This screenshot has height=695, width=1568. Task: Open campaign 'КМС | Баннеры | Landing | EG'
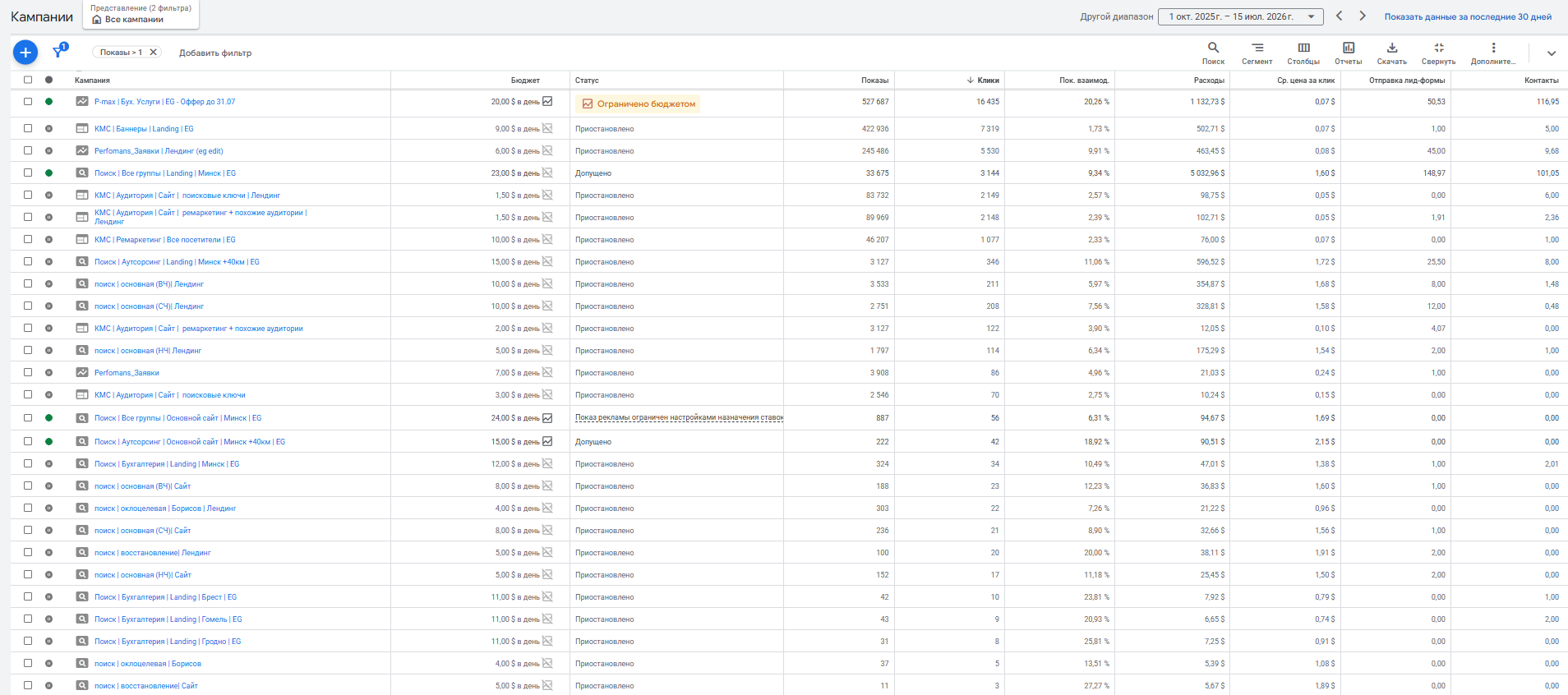tap(144, 129)
